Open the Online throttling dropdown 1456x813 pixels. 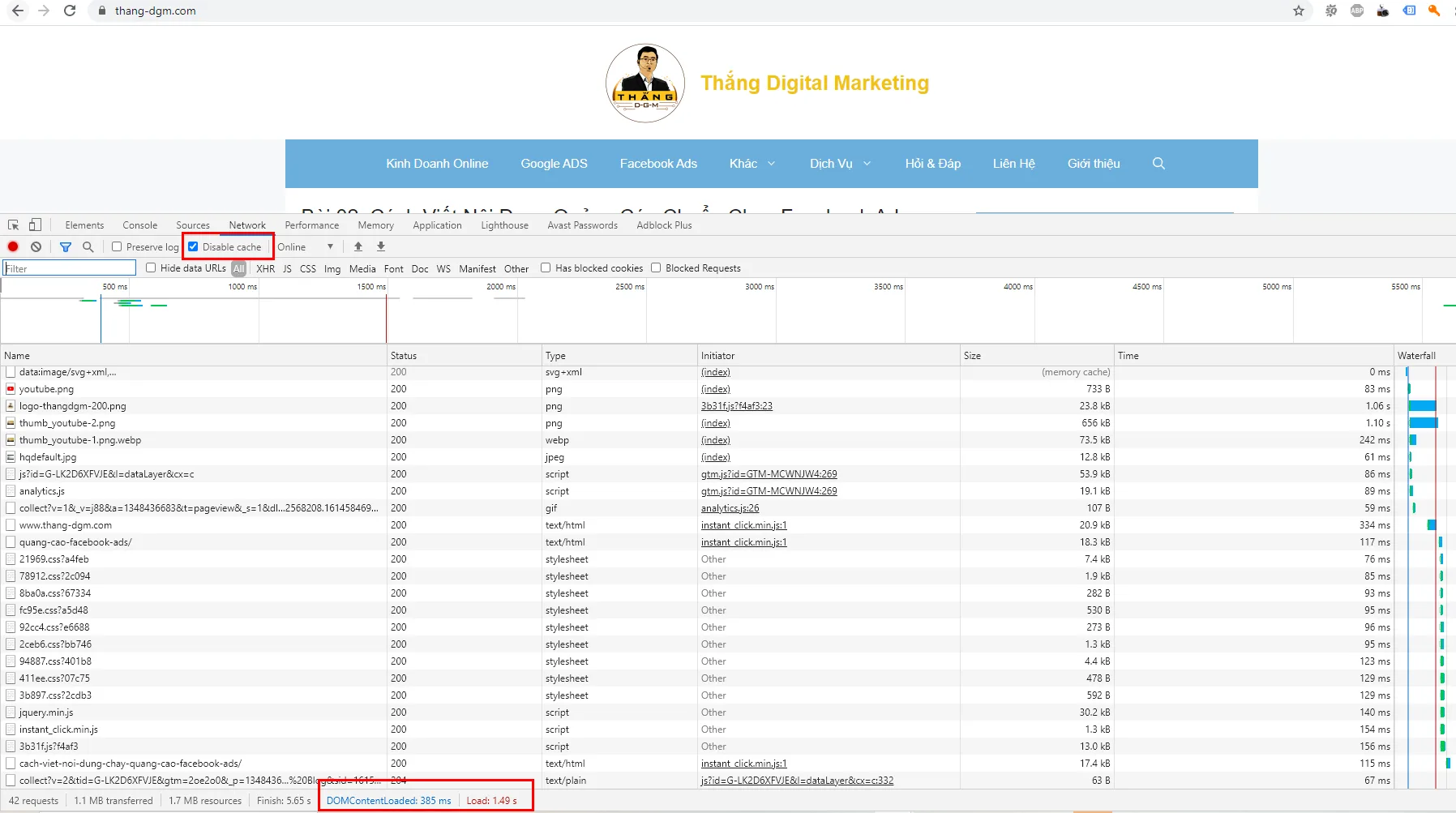[306, 247]
